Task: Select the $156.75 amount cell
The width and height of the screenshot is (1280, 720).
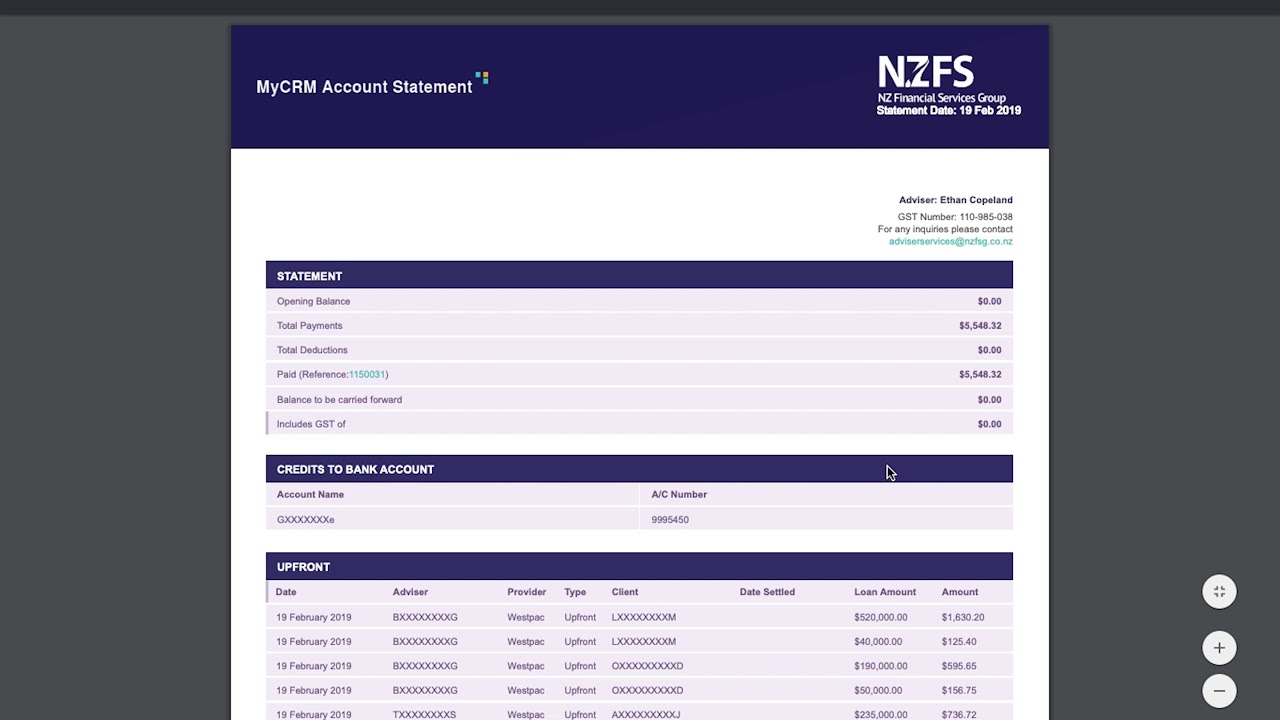Action: 959,690
